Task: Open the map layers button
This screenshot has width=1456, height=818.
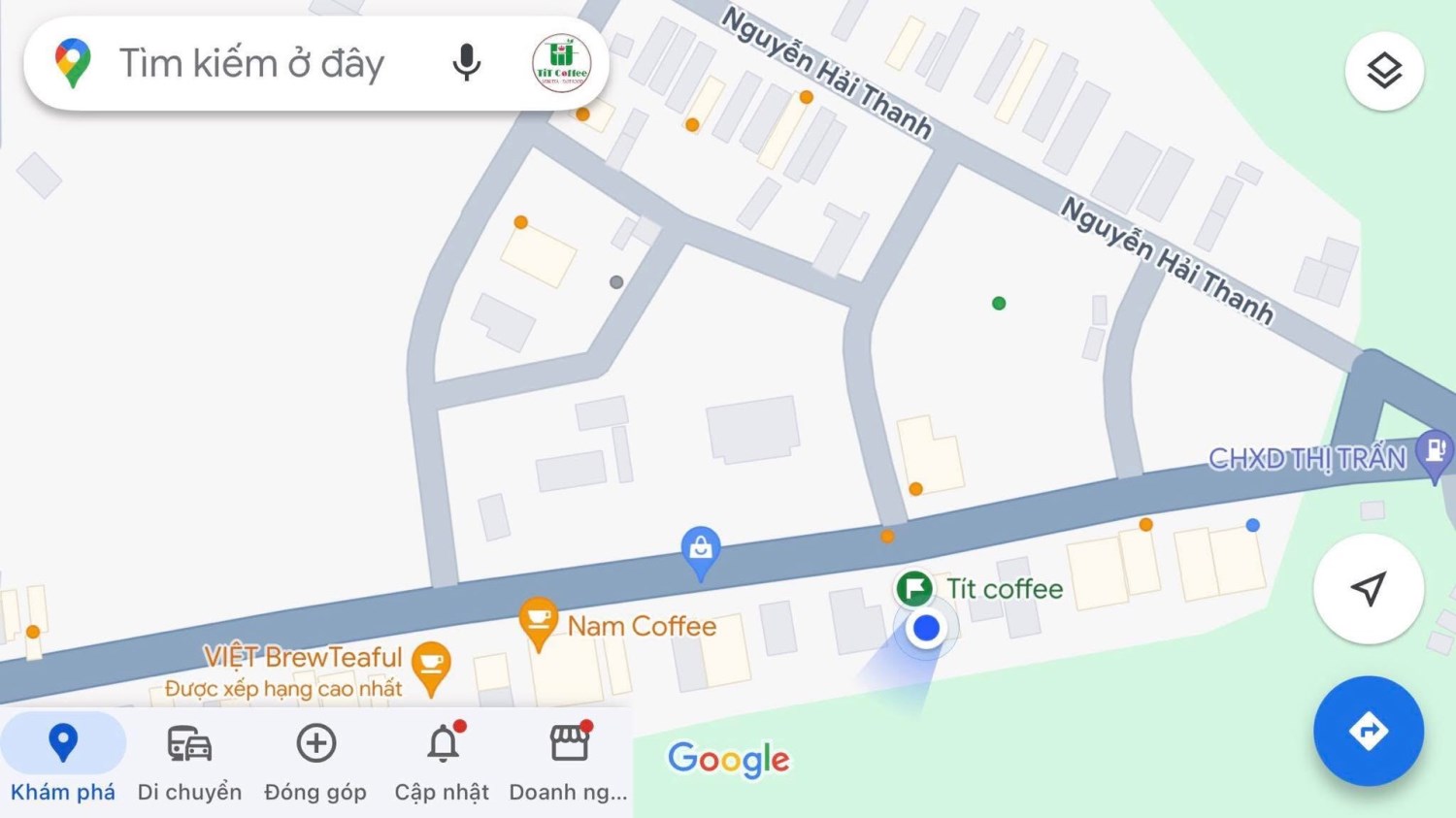Action: (x=1384, y=71)
